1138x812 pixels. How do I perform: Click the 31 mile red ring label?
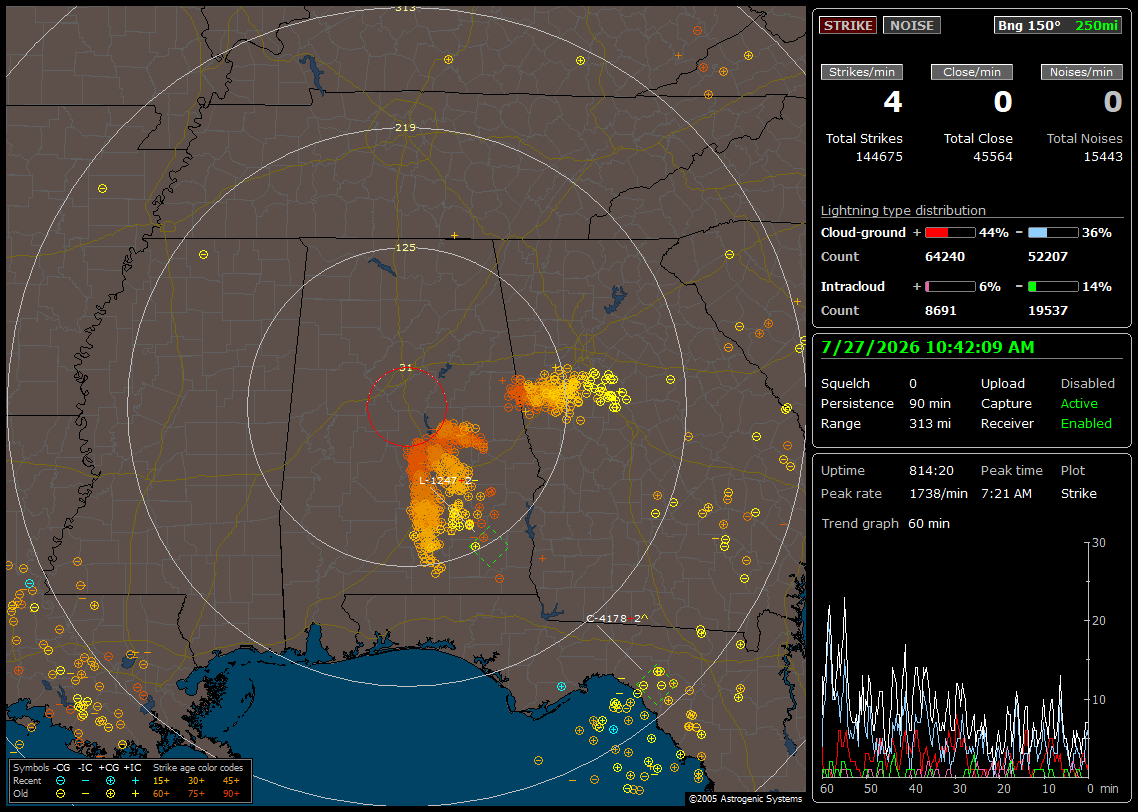click(x=406, y=367)
